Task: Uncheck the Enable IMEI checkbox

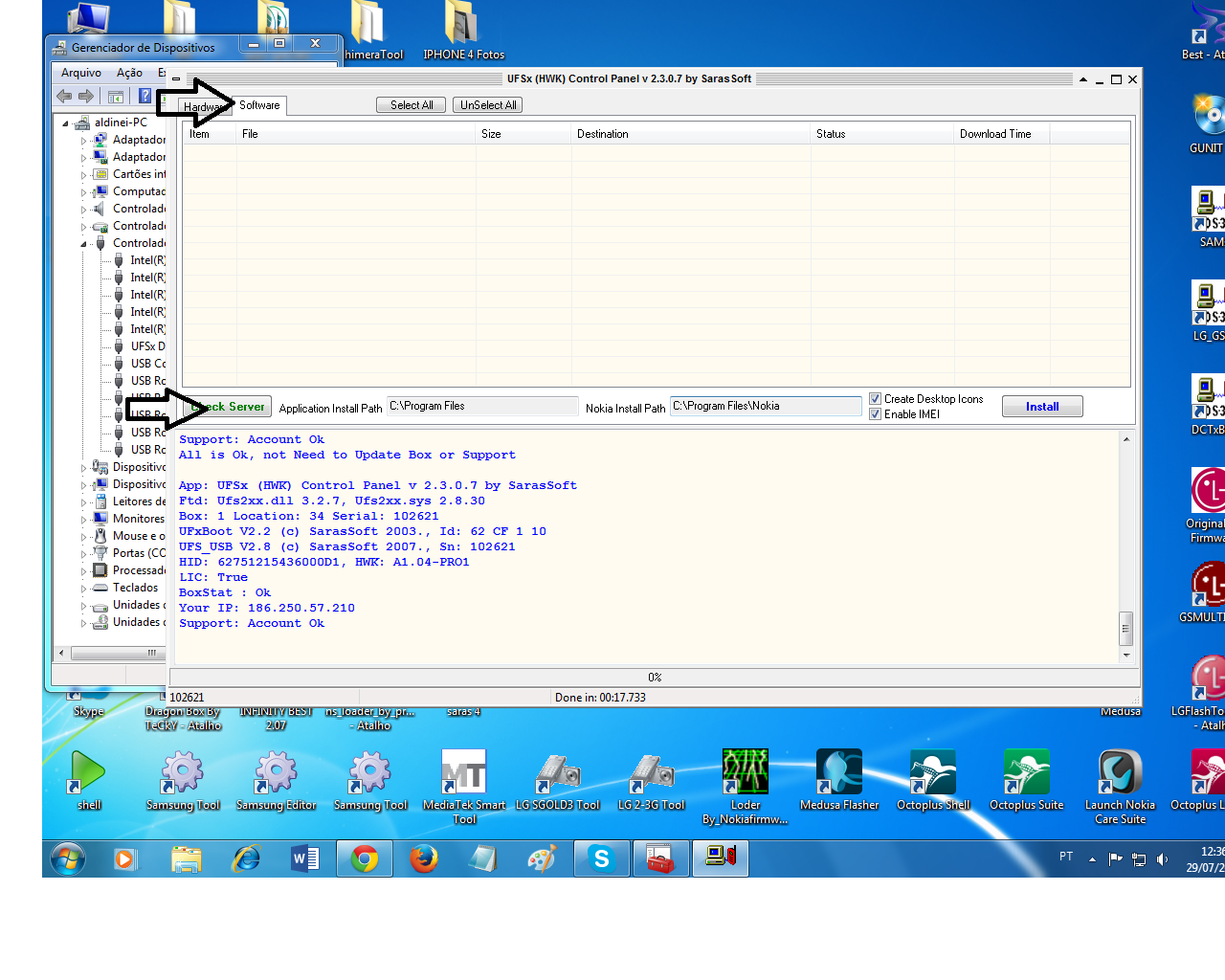Action: (x=875, y=414)
